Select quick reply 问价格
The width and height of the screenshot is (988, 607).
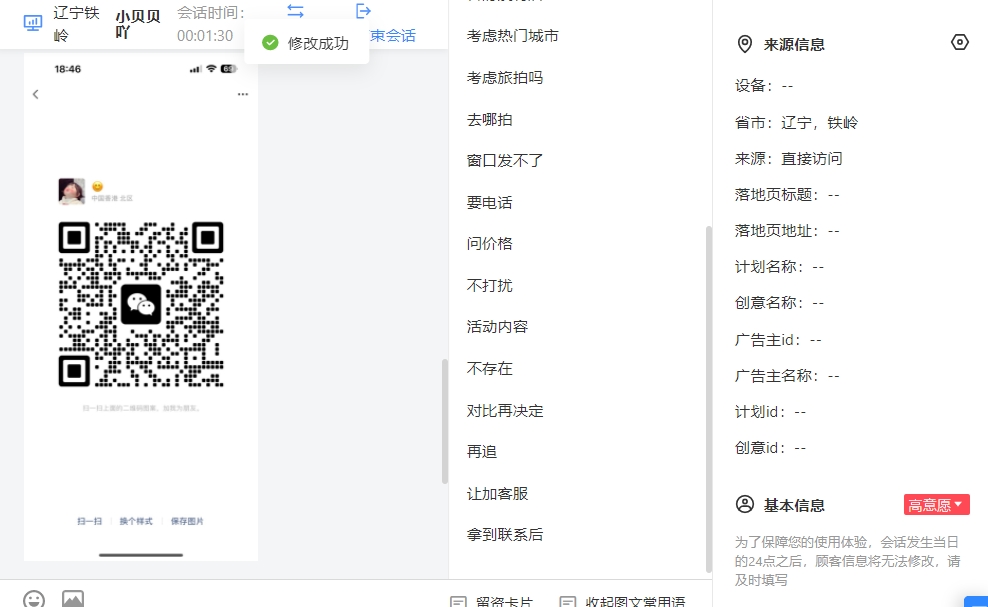[x=490, y=243]
